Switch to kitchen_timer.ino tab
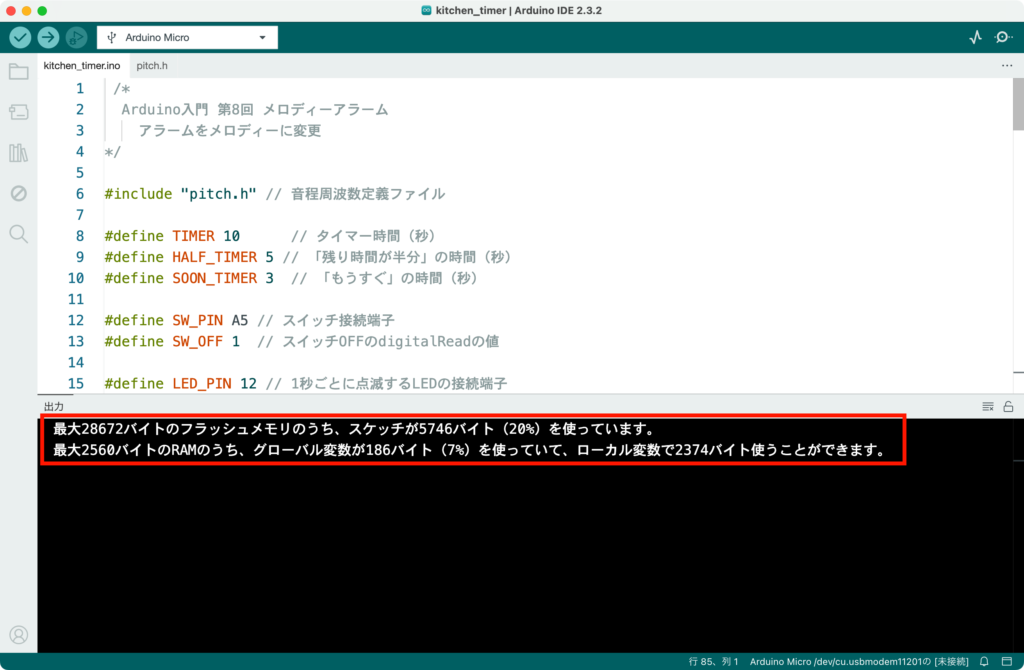1024x670 pixels. click(x=82, y=65)
